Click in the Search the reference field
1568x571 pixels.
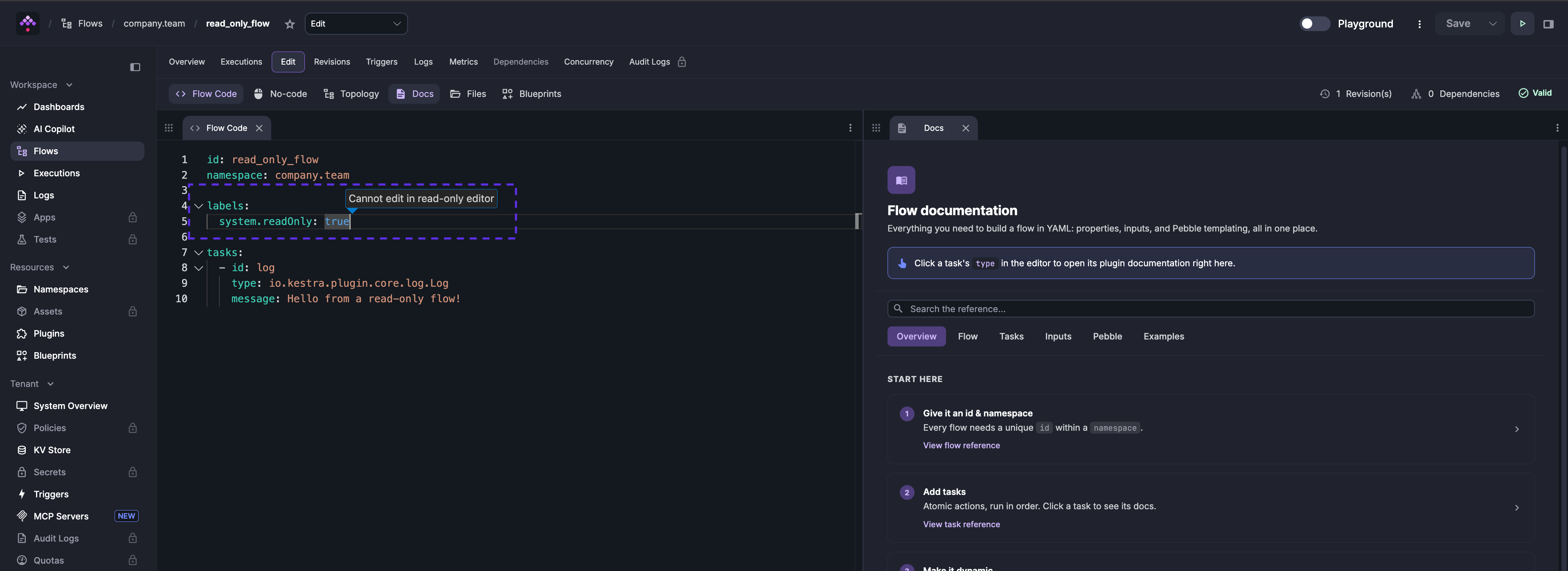[1210, 309]
